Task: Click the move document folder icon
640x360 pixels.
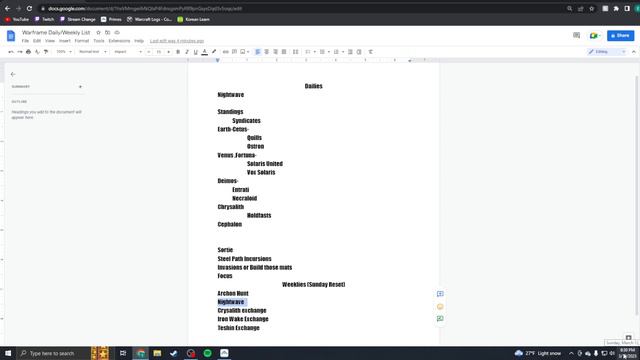Action: click(108, 32)
